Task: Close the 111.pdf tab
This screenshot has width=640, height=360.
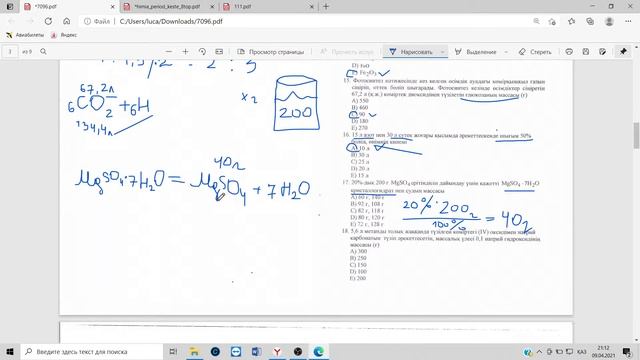Action: [311, 7]
